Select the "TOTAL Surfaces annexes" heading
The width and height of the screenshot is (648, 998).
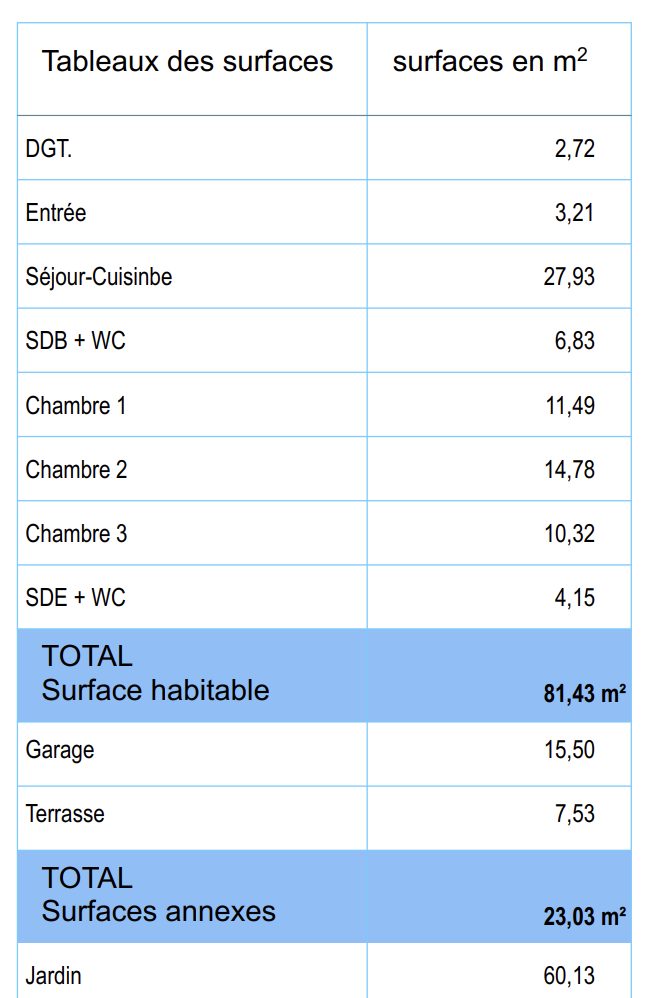tap(158, 895)
